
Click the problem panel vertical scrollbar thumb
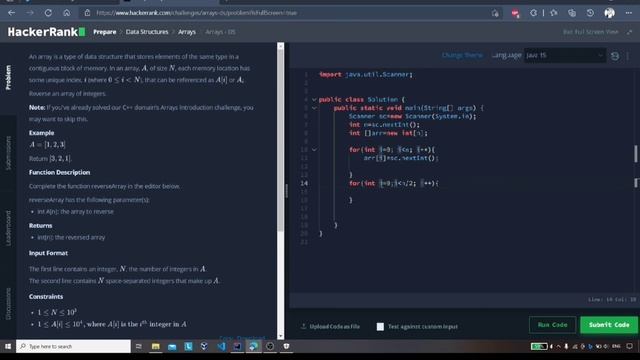click(x=280, y=141)
